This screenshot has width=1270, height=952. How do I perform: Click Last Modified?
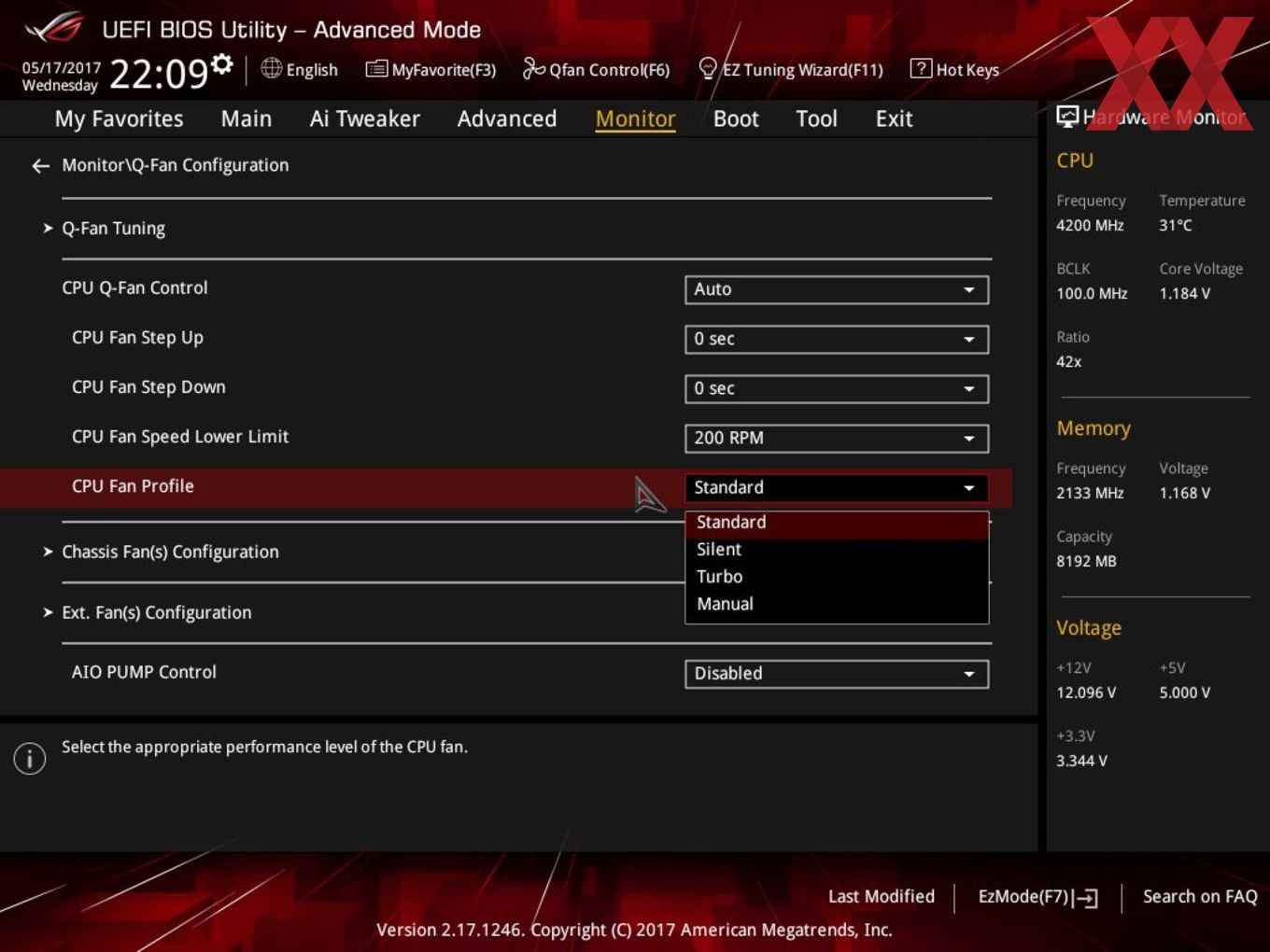[x=882, y=896]
